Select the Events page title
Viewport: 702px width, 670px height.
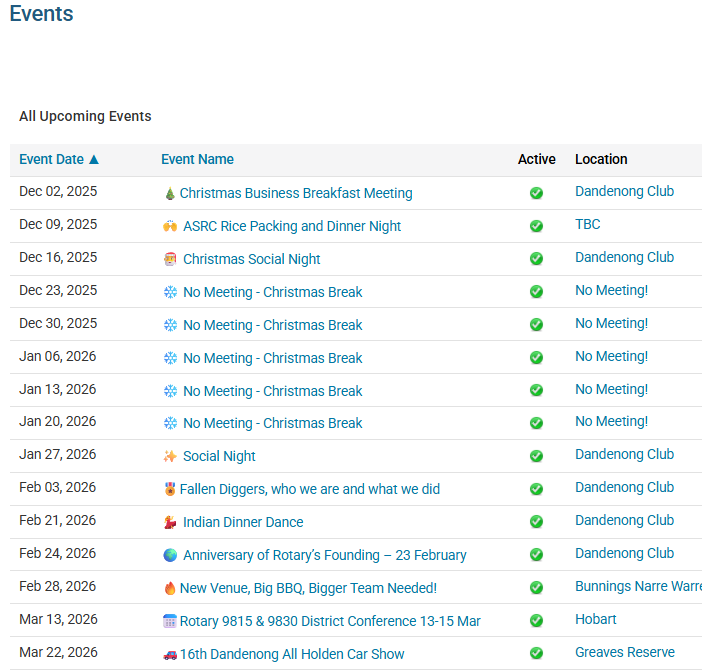41,13
